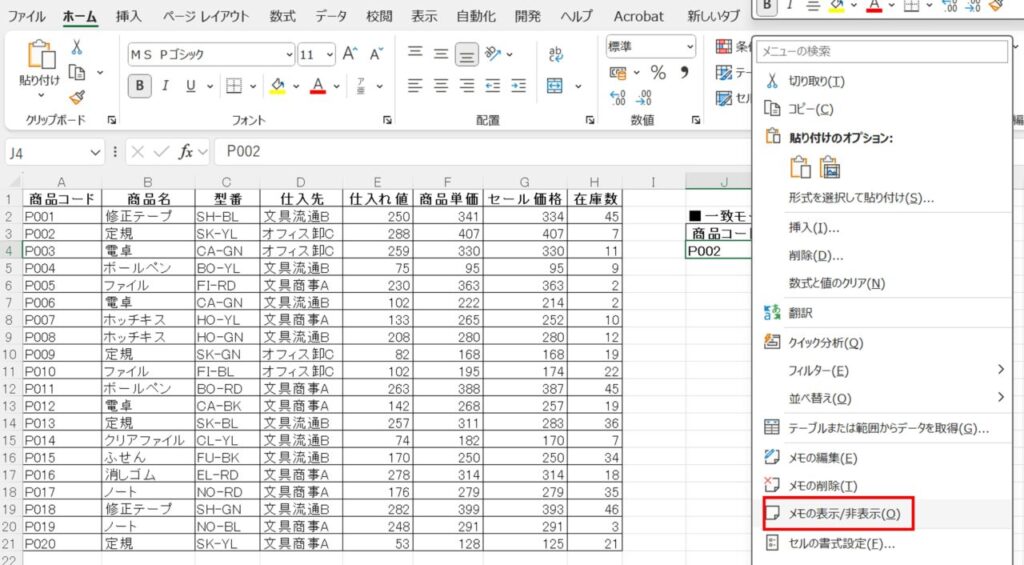Screen dimensions: 1024x565
Task: Click the Fill Color bucket in ribbon
Action: (278, 86)
